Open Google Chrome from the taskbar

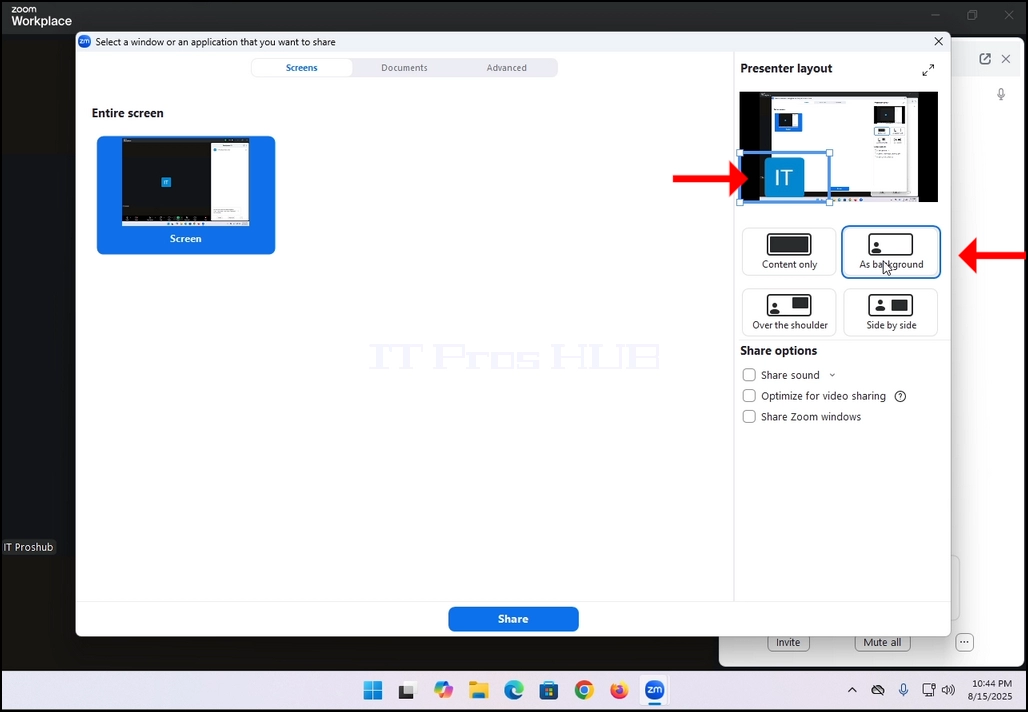pyautogui.click(x=584, y=690)
